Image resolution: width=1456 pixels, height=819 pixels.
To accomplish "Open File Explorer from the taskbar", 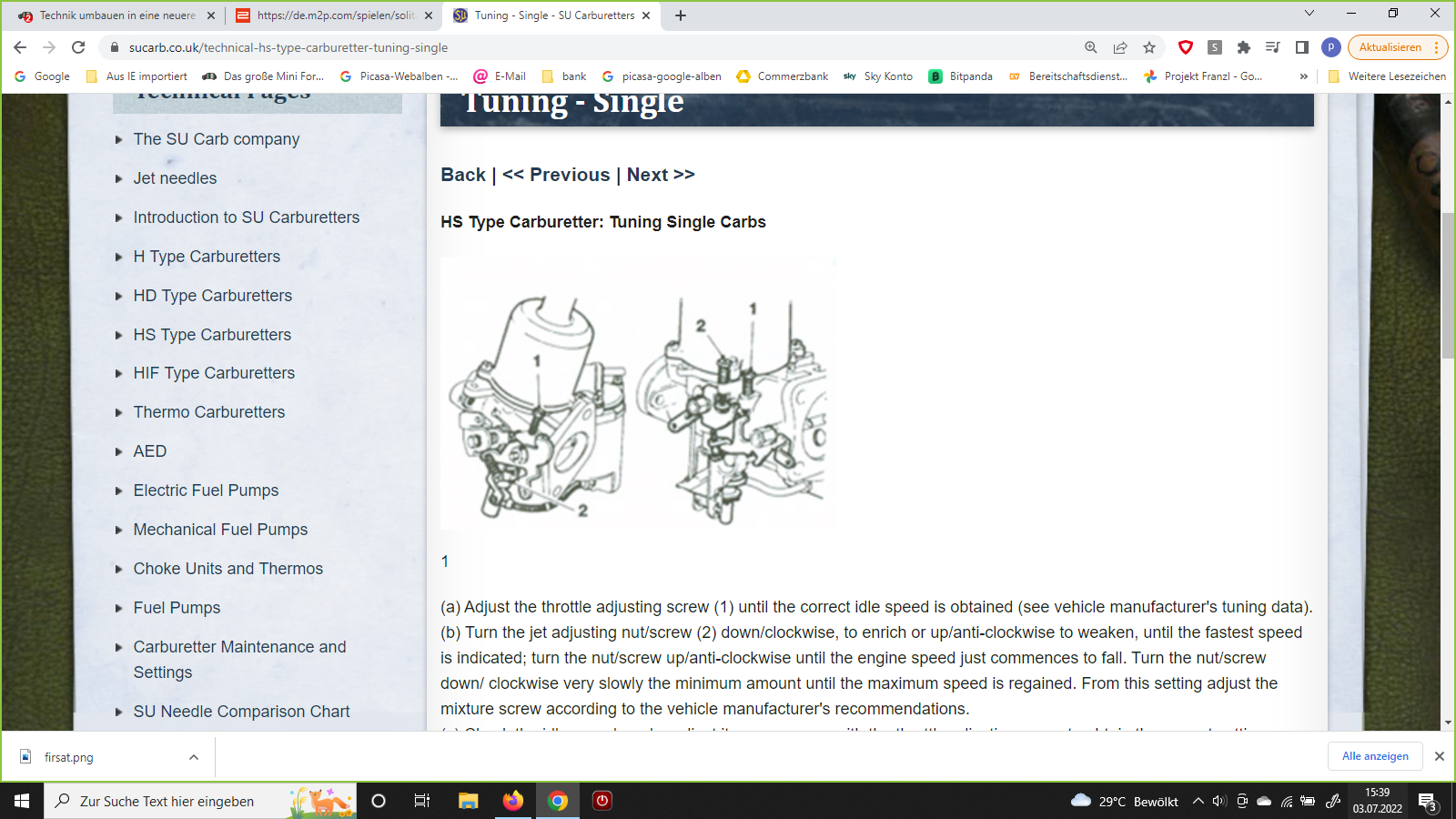I will [468, 801].
